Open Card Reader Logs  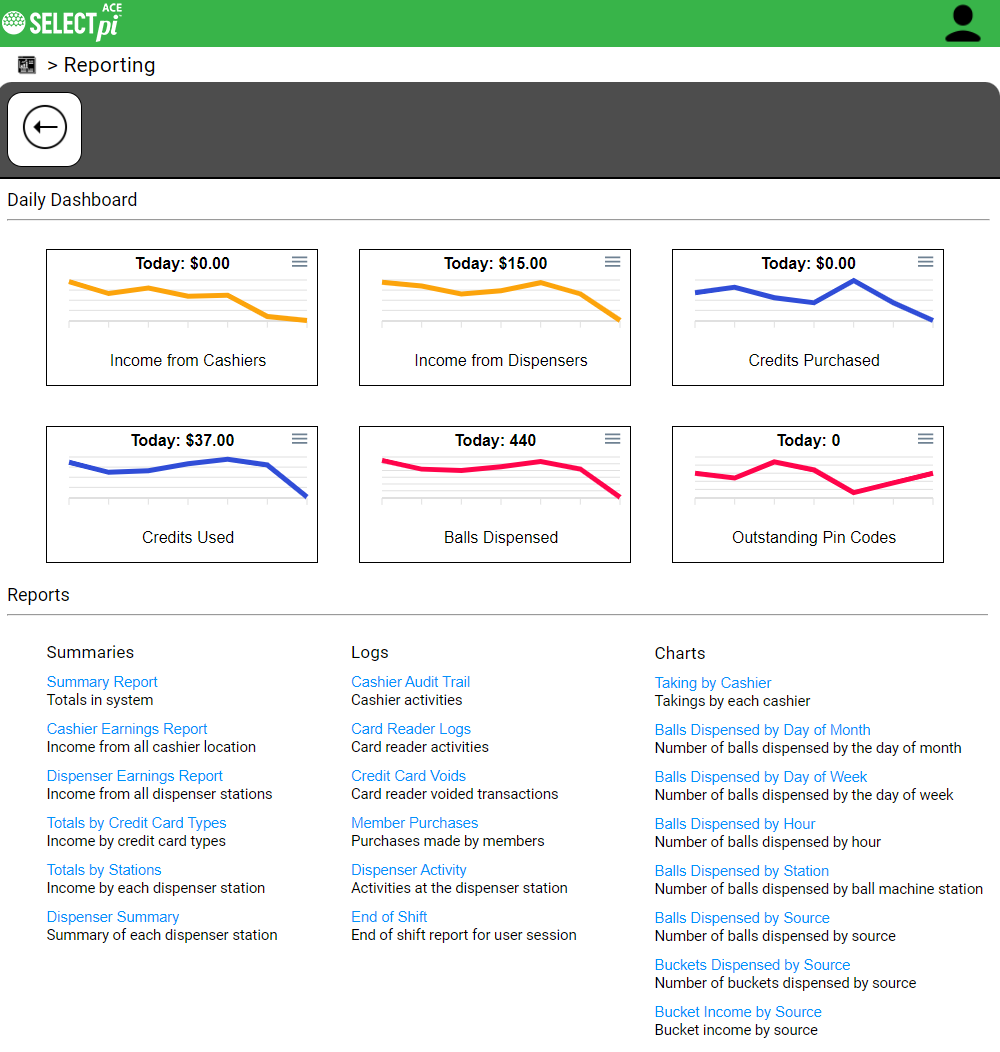[410, 729]
